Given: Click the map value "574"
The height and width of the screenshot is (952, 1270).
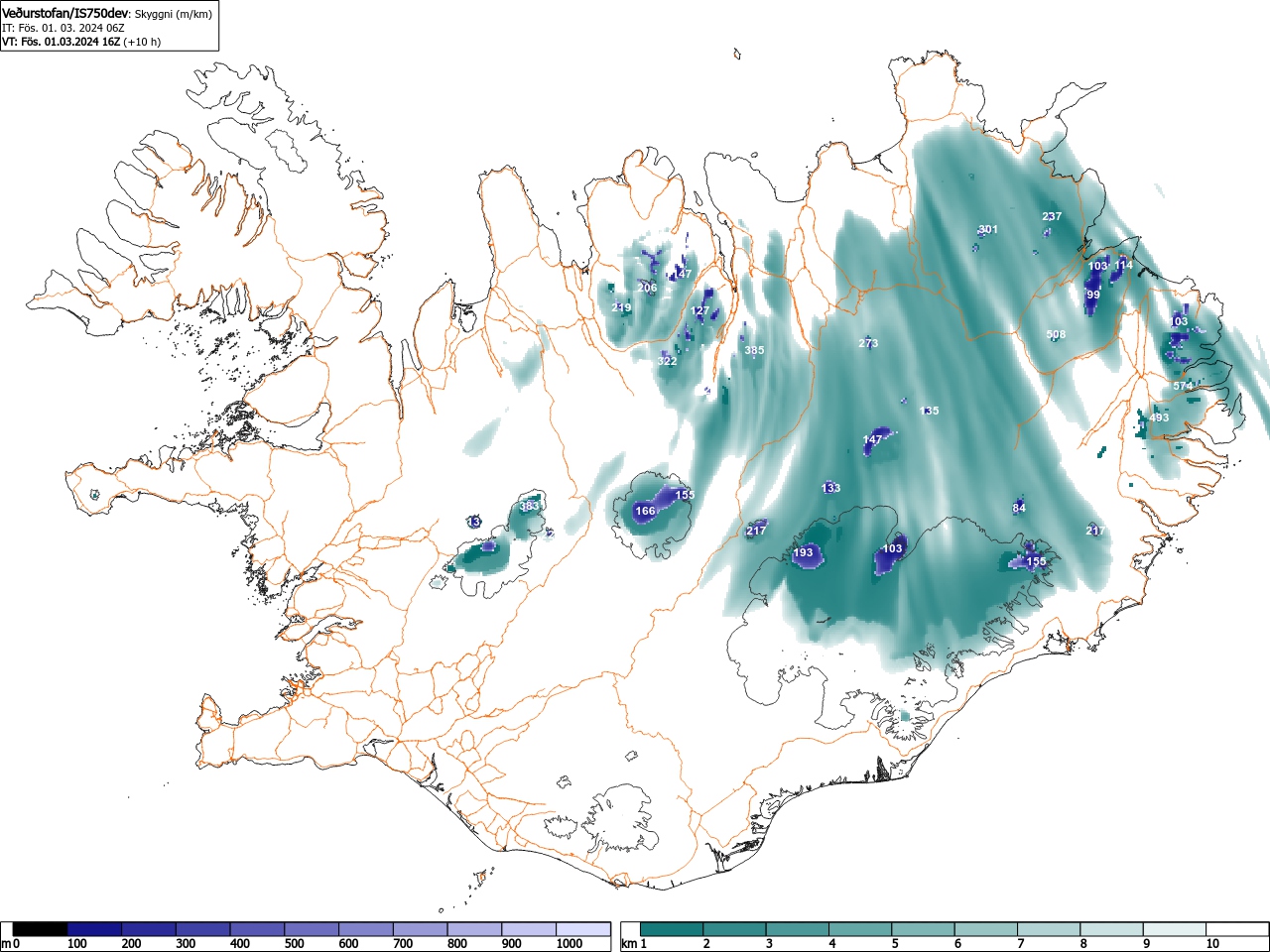Looking at the screenshot, I should click(x=1183, y=387).
